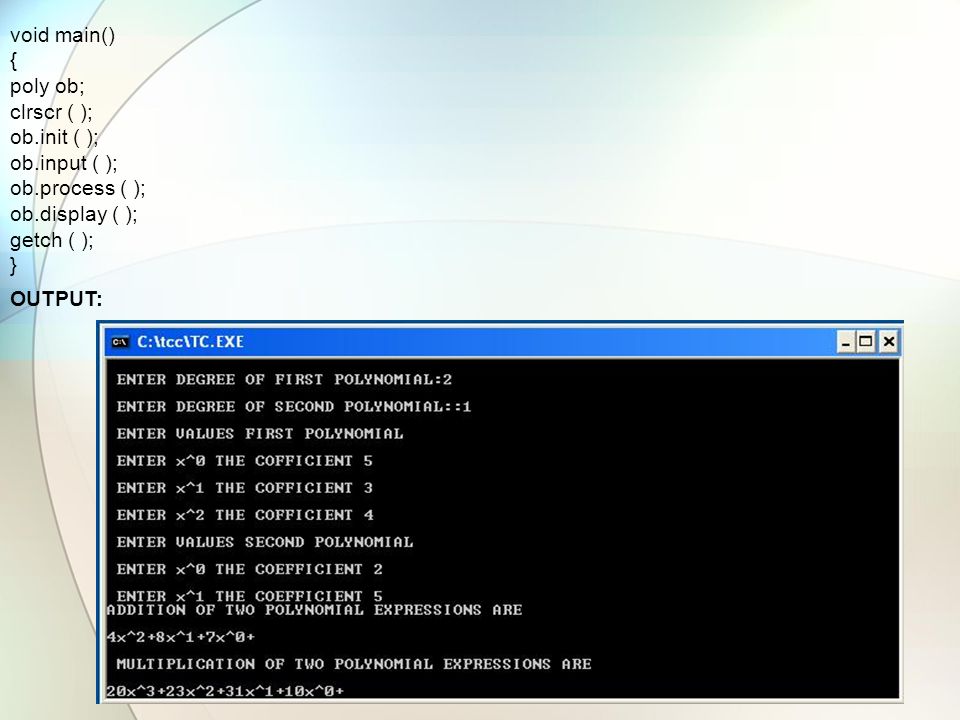Screen dimensions: 960x720
Task: Click 'ENTER VALUES FIRST POLYNOMIAL' console line
Action: point(260,433)
